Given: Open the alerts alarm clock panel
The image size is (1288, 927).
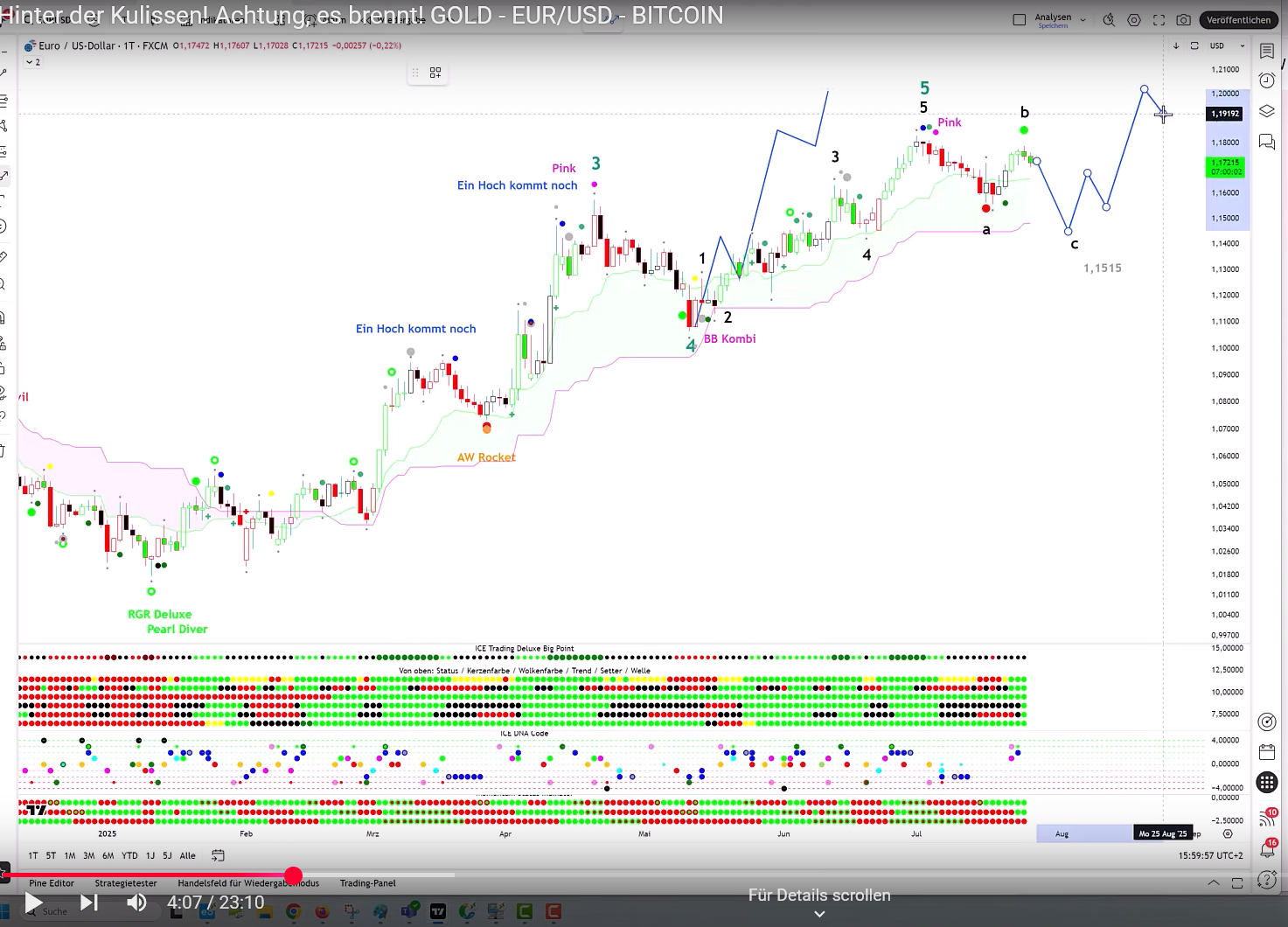Looking at the screenshot, I should point(1266,80).
